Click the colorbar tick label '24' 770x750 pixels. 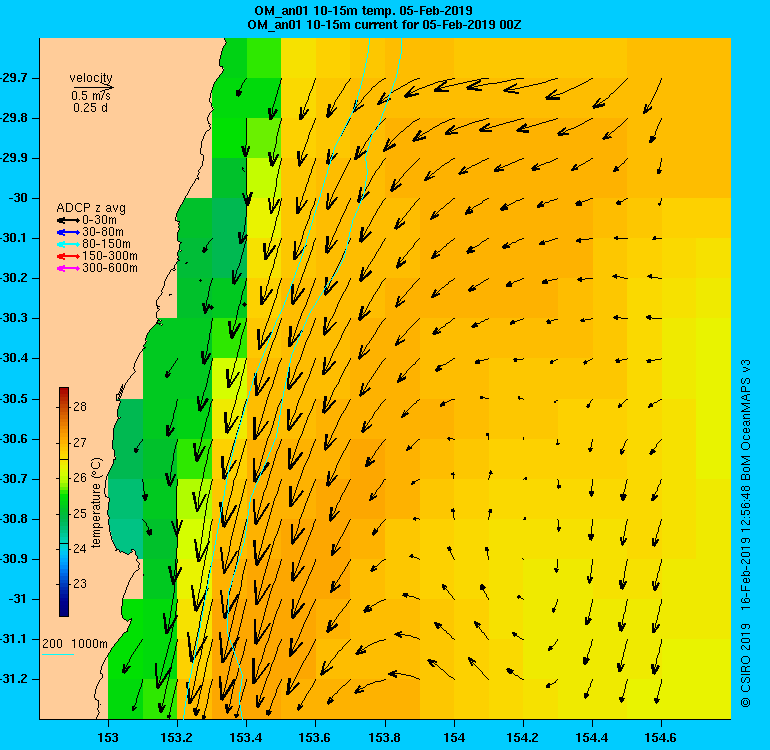(80, 549)
